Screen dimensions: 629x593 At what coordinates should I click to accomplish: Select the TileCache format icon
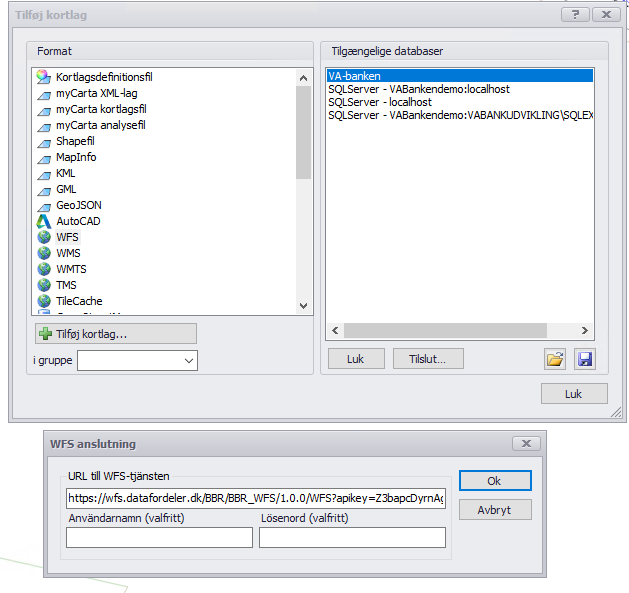tap(43, 301)
